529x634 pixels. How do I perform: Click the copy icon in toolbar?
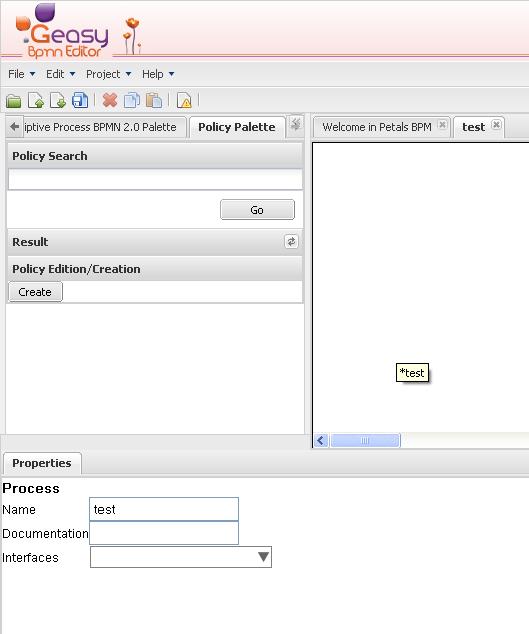(x=132, y=100)
